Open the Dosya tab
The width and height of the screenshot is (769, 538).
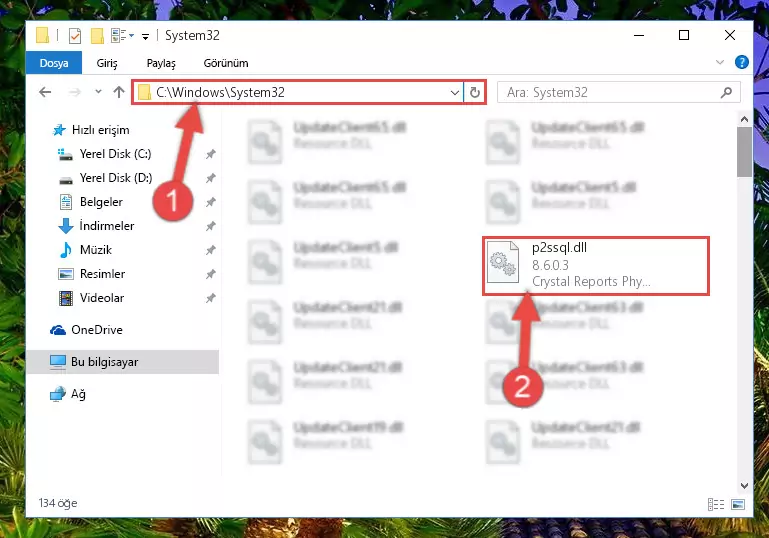54,63
